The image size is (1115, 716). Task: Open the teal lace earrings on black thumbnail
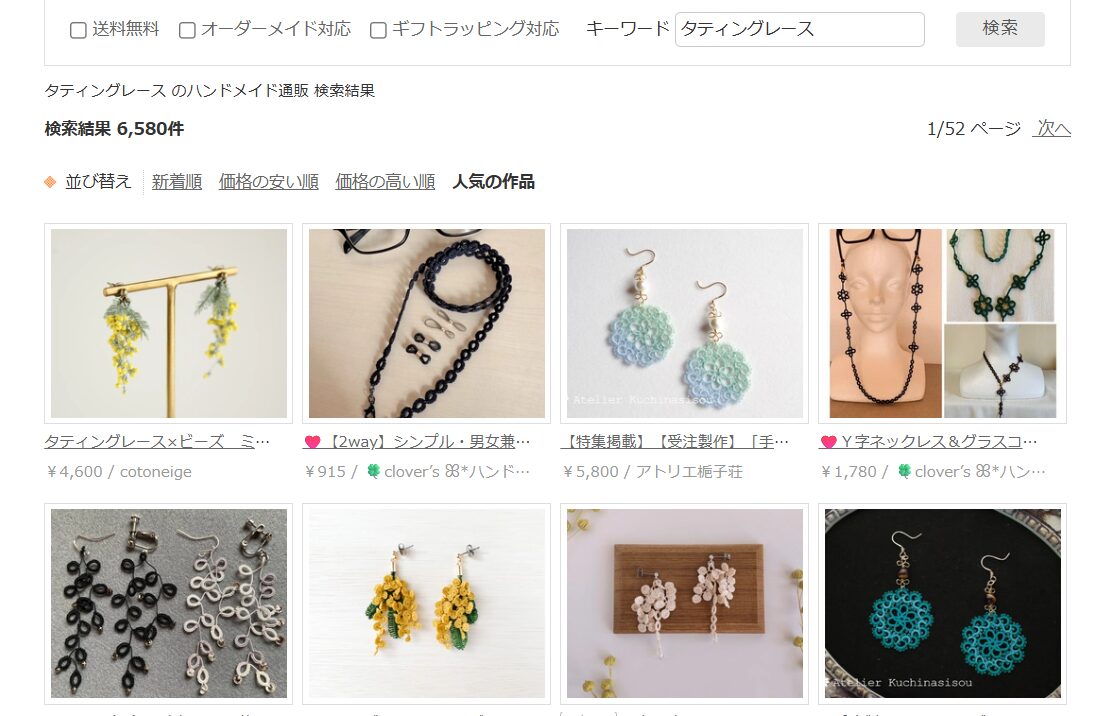[942, 603]
